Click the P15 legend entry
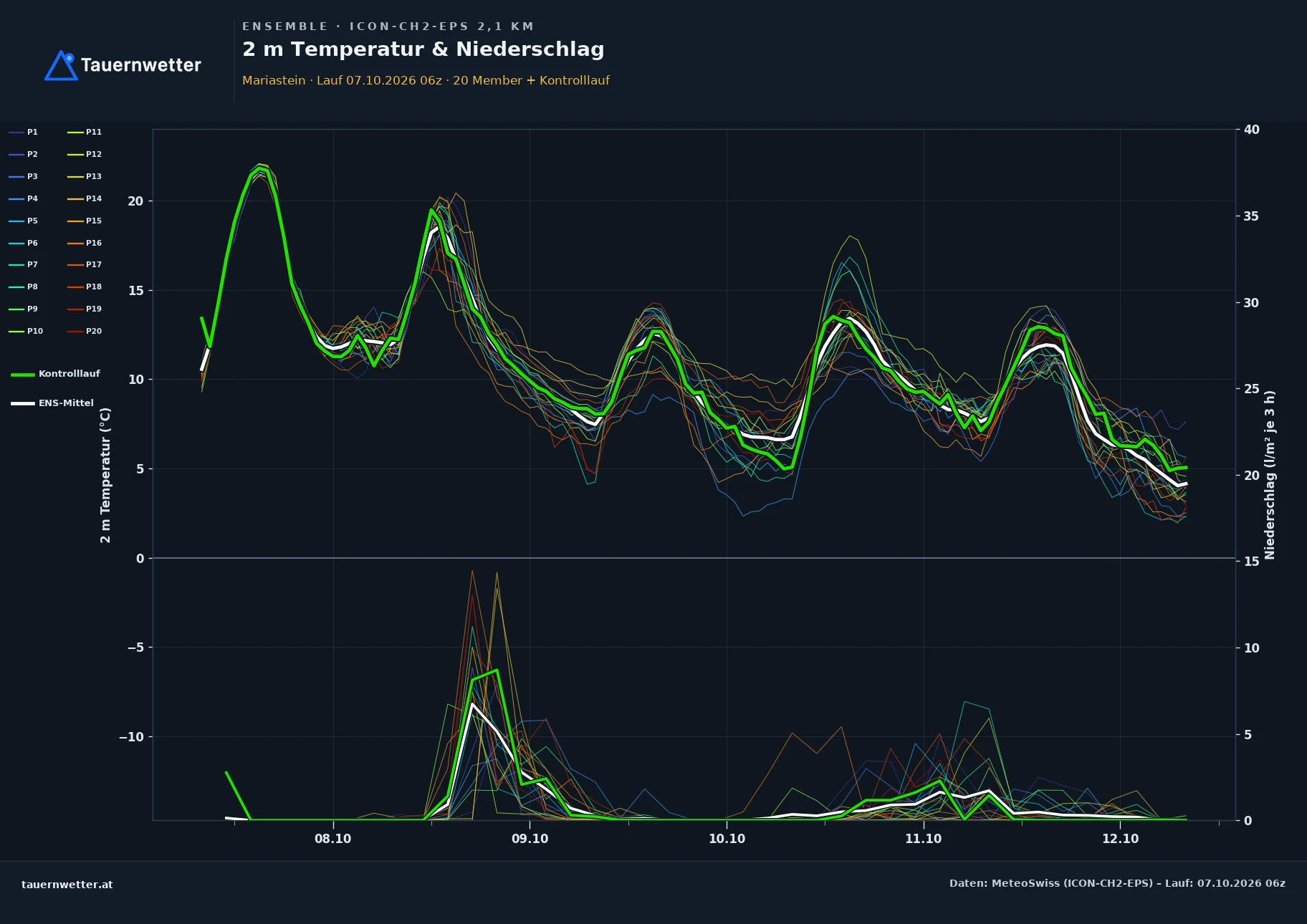Viewport: 1307px width, 924px height. pos(85,221)
